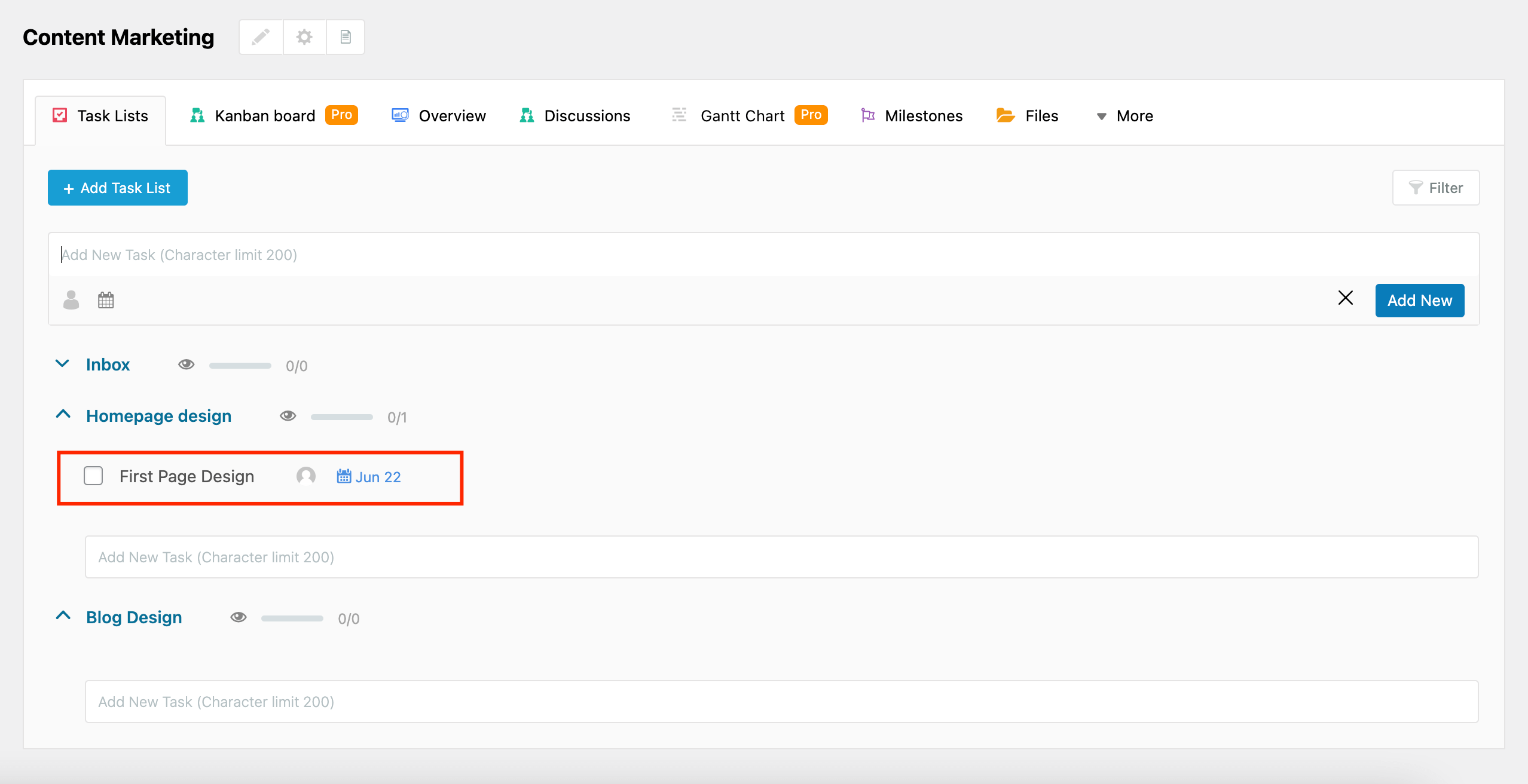Click the pencil edit project icon

(261, 37)
